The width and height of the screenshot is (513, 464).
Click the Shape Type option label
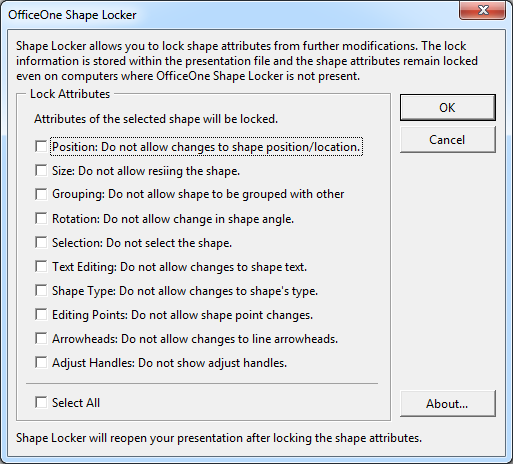pos(185,291)
